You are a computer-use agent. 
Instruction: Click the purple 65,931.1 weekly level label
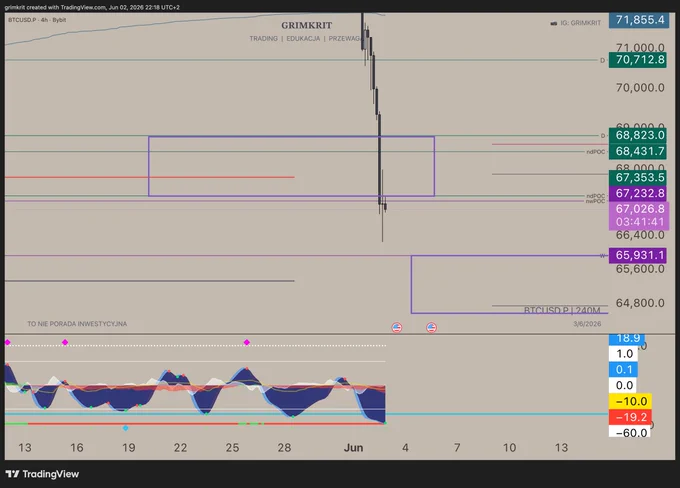click(639, 255)
